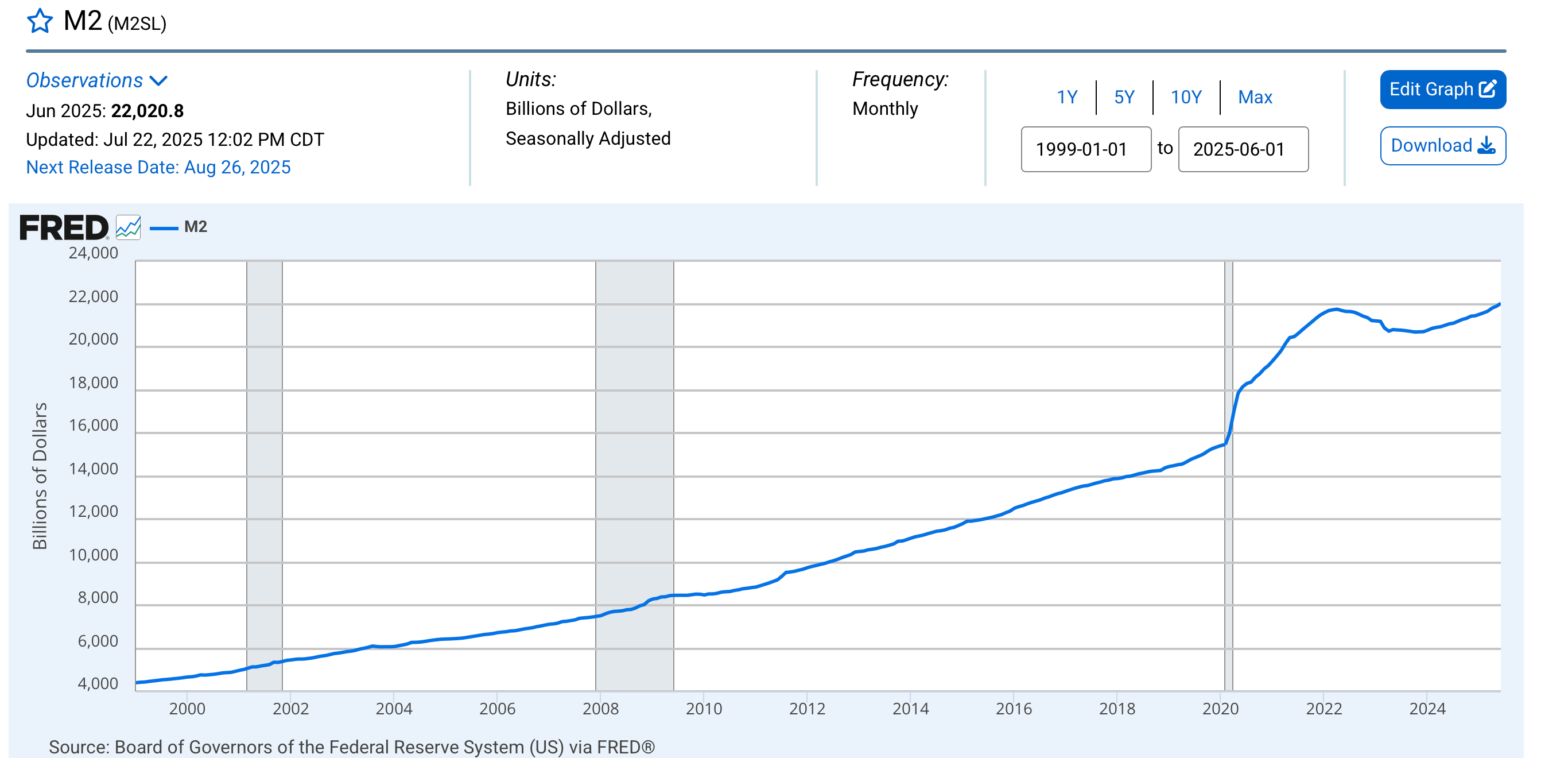Click the FRED logo in the chart

click(x=63, y=228)
